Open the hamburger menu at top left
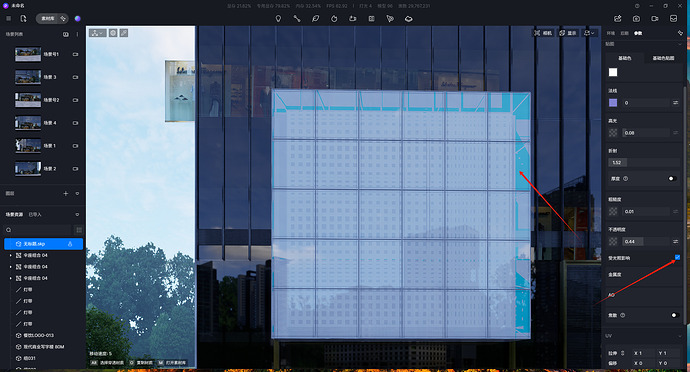Image resolution: width=690 pixels, height=372 pixels. pos(9,18)
